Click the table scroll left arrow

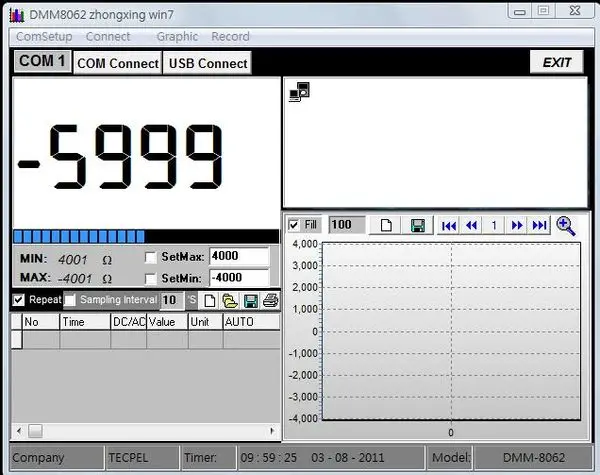19,431
